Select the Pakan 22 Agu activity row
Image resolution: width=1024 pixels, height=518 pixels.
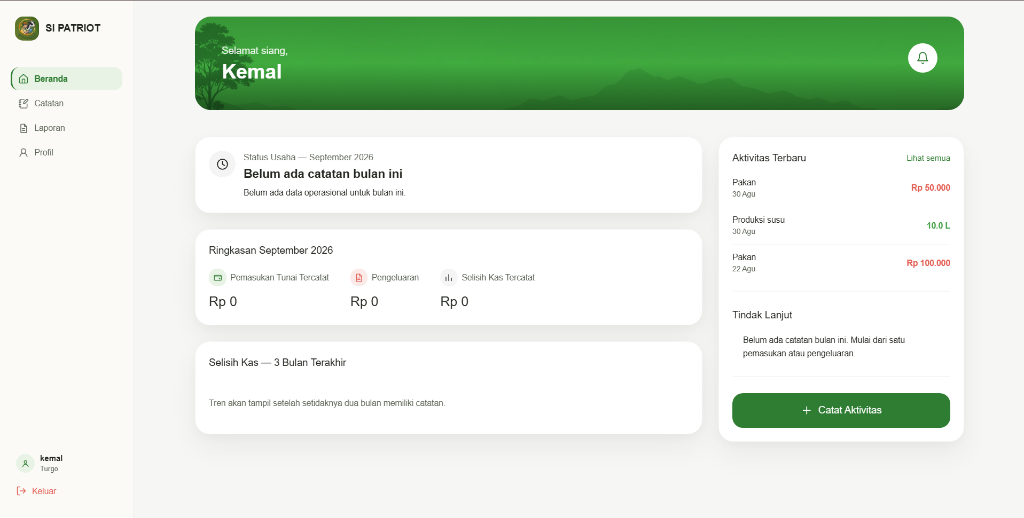point(840,263)
